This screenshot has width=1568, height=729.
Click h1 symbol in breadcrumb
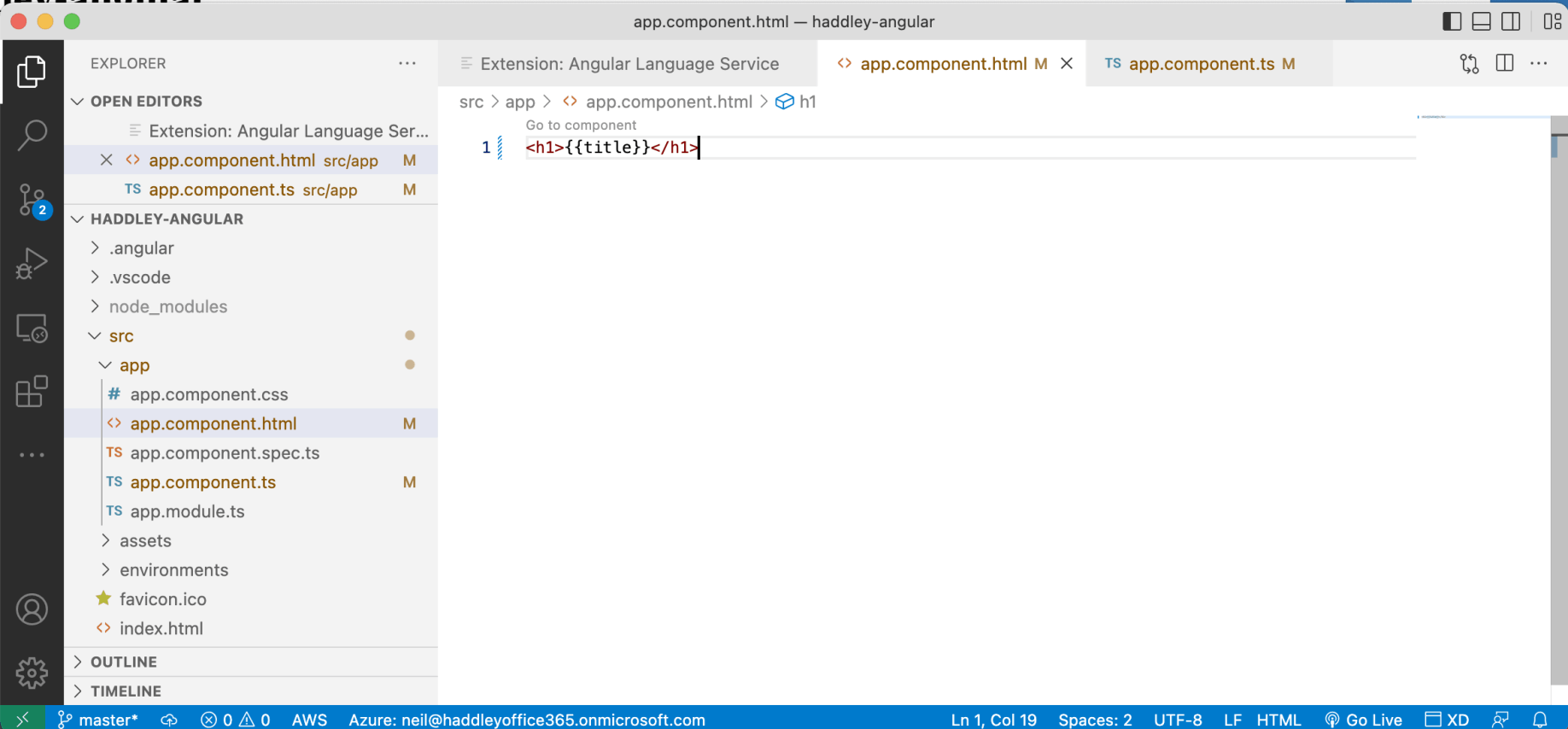[796, 102]
